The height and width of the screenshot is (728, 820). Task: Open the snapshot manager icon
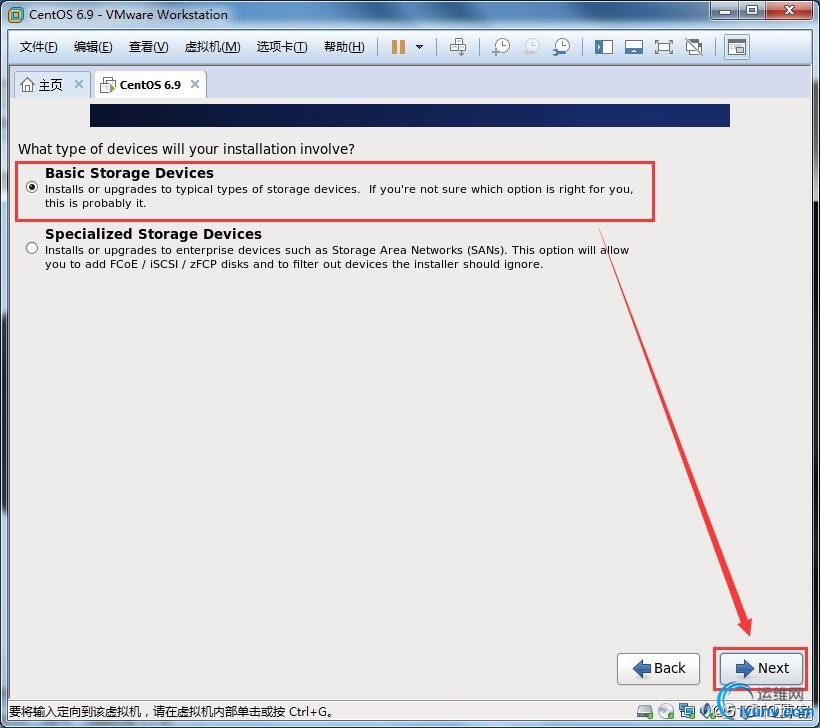(562, 47)
